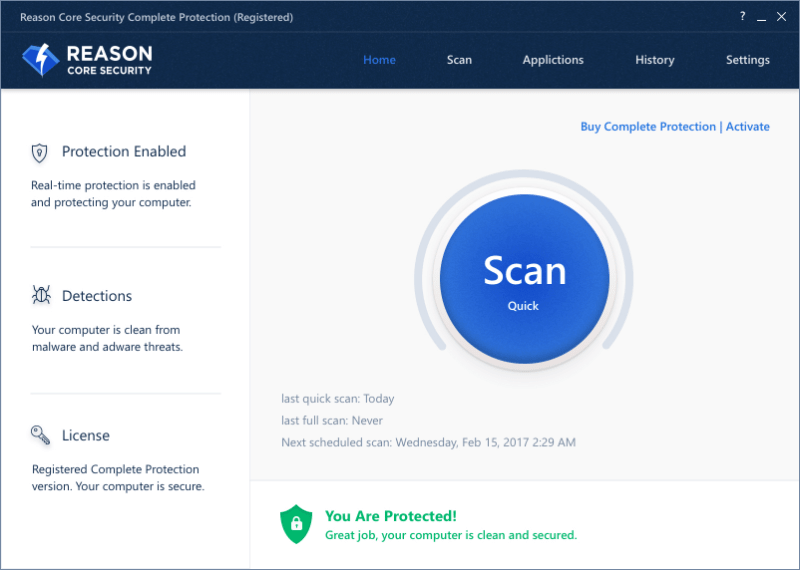Select the Protection Enabled heading
800x570 pixels.
(124, 152)
